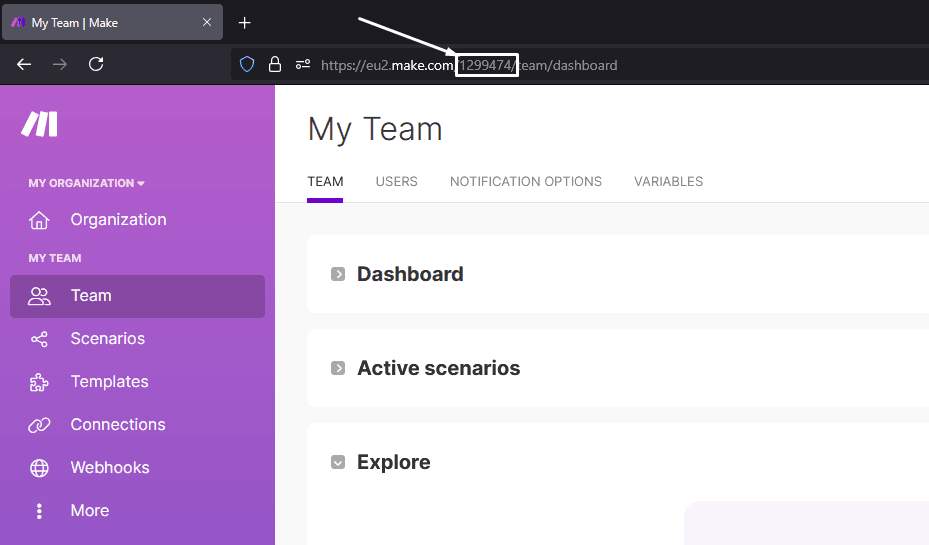Click the Connections chain link icon

(x=39, y=425)
